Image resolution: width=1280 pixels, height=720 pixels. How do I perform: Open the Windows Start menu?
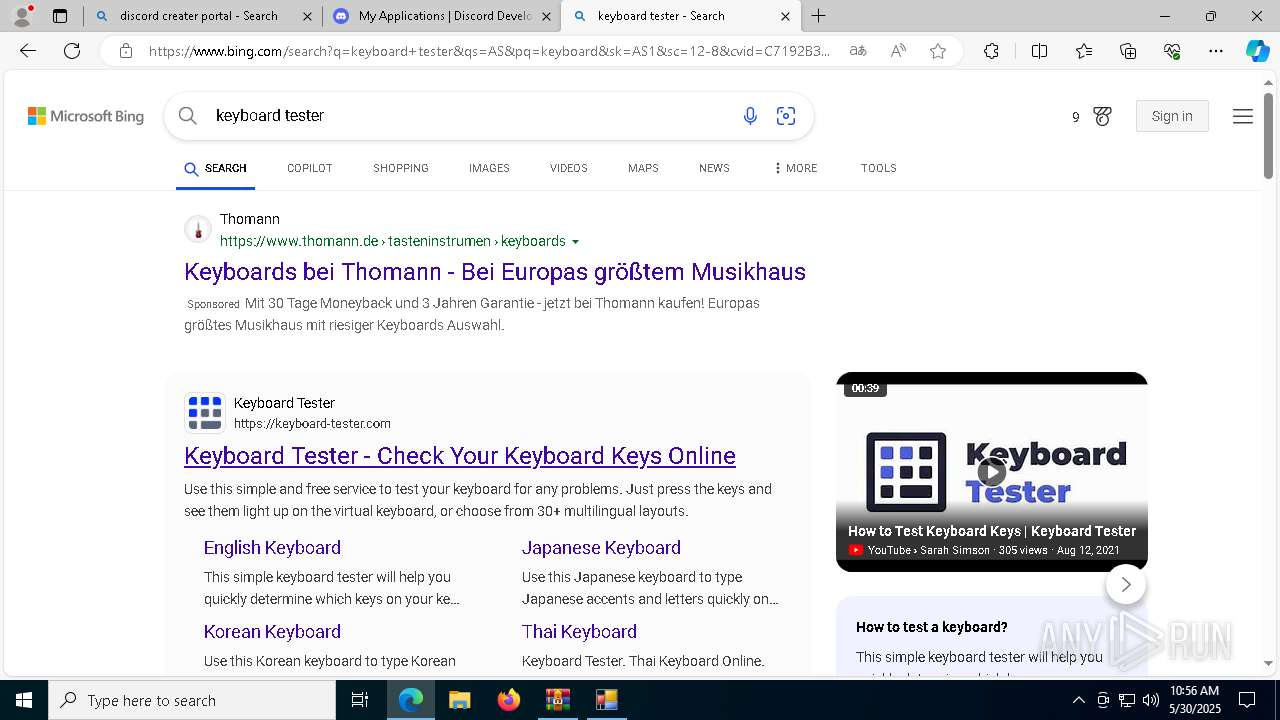(24, 700)
